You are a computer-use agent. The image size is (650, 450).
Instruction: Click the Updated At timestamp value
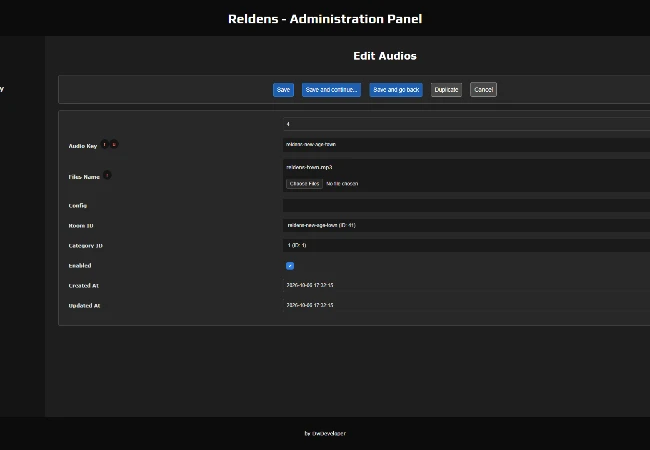[310, 305]
